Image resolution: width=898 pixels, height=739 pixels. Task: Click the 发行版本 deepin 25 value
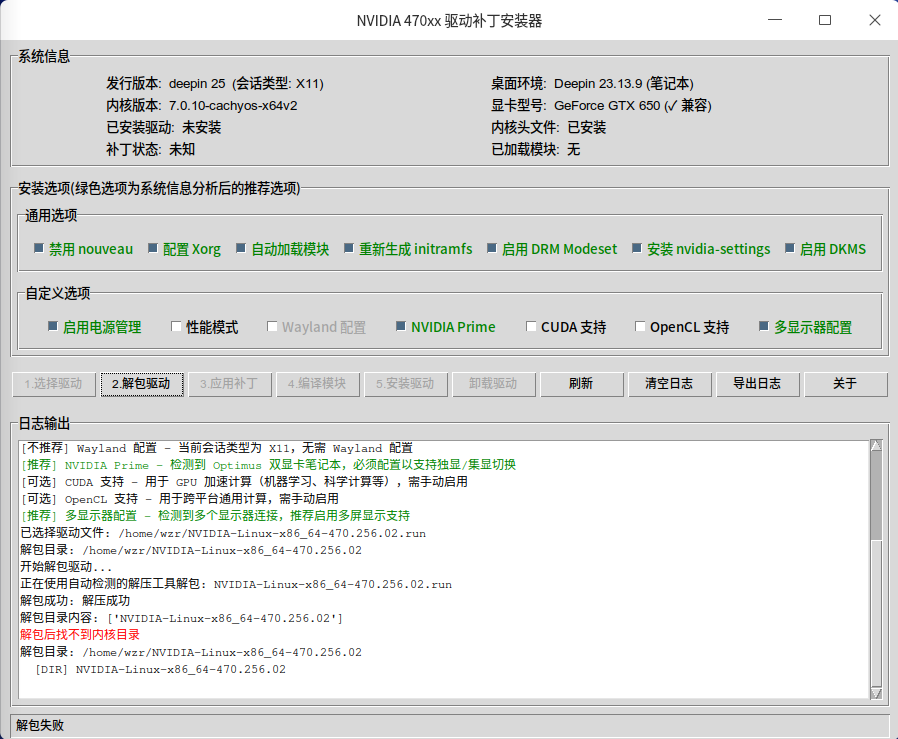coord(246,84)
